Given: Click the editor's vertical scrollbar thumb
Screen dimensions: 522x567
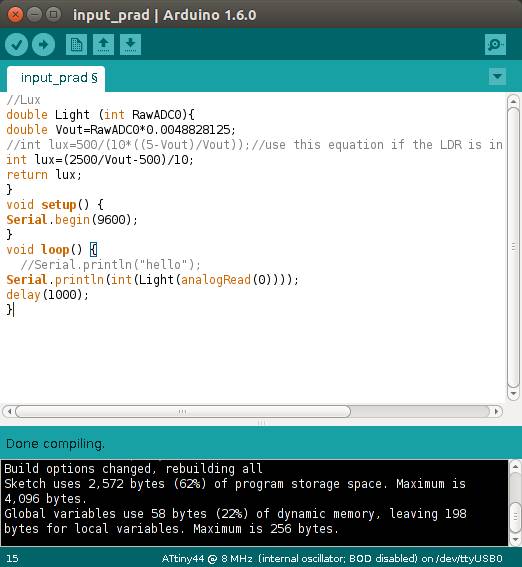Looking at the screenshot, I should point(513,247).
